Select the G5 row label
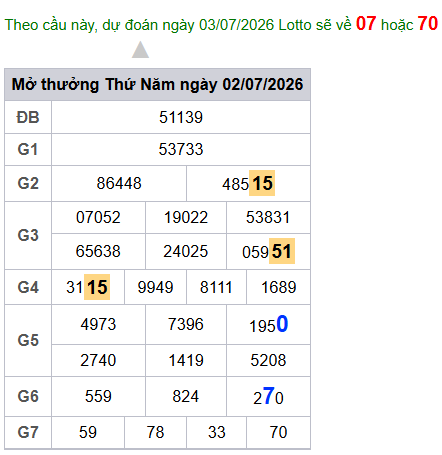This screenshot has height=455, width=442. coord(28,341)
